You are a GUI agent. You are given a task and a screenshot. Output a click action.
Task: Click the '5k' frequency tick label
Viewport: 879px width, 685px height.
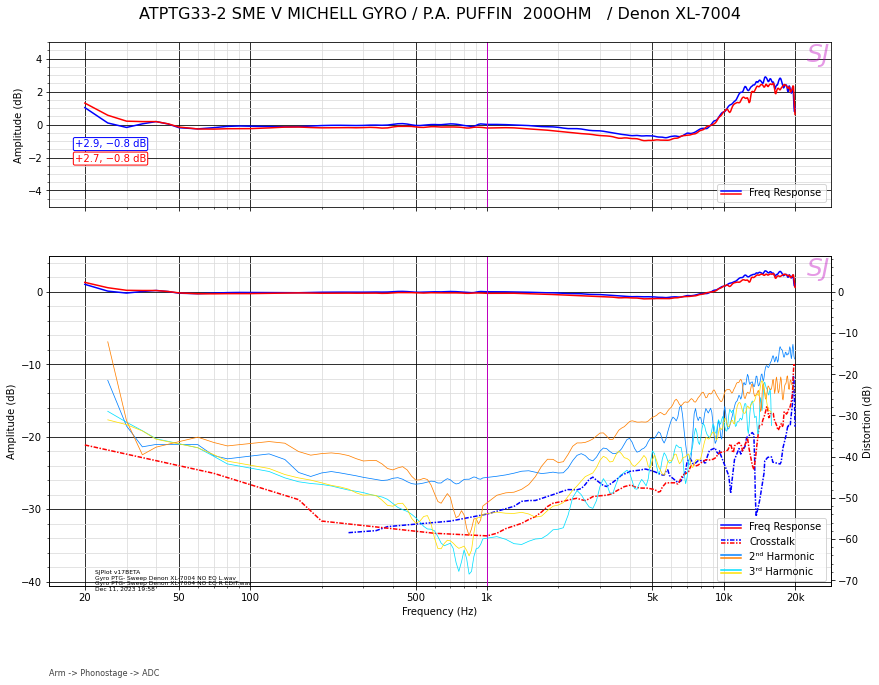[x=652, y=598]
